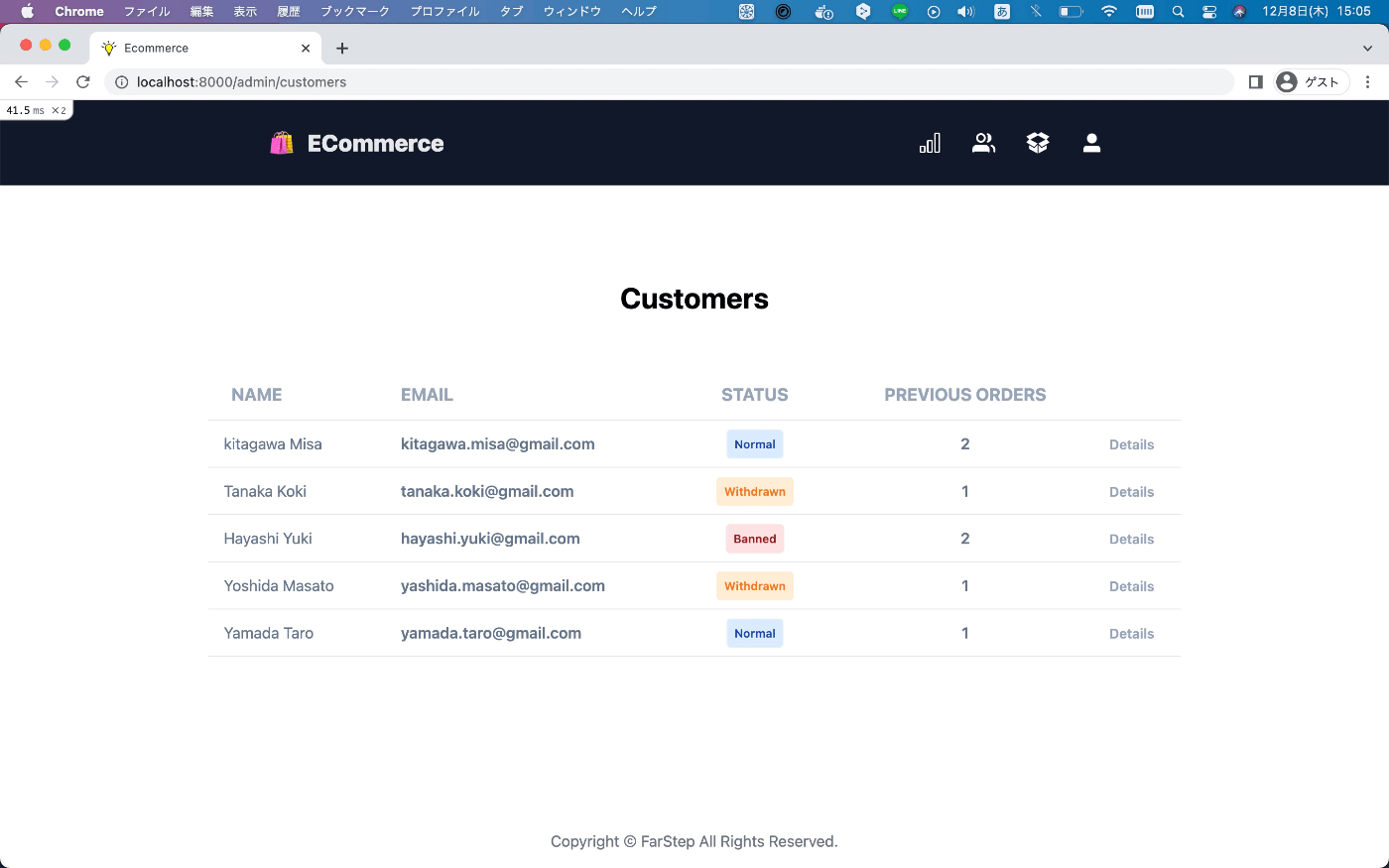Open the tab search chevron
Image resolution: width=1389 pixels, height=868 pixels.
click(1367, 48)
